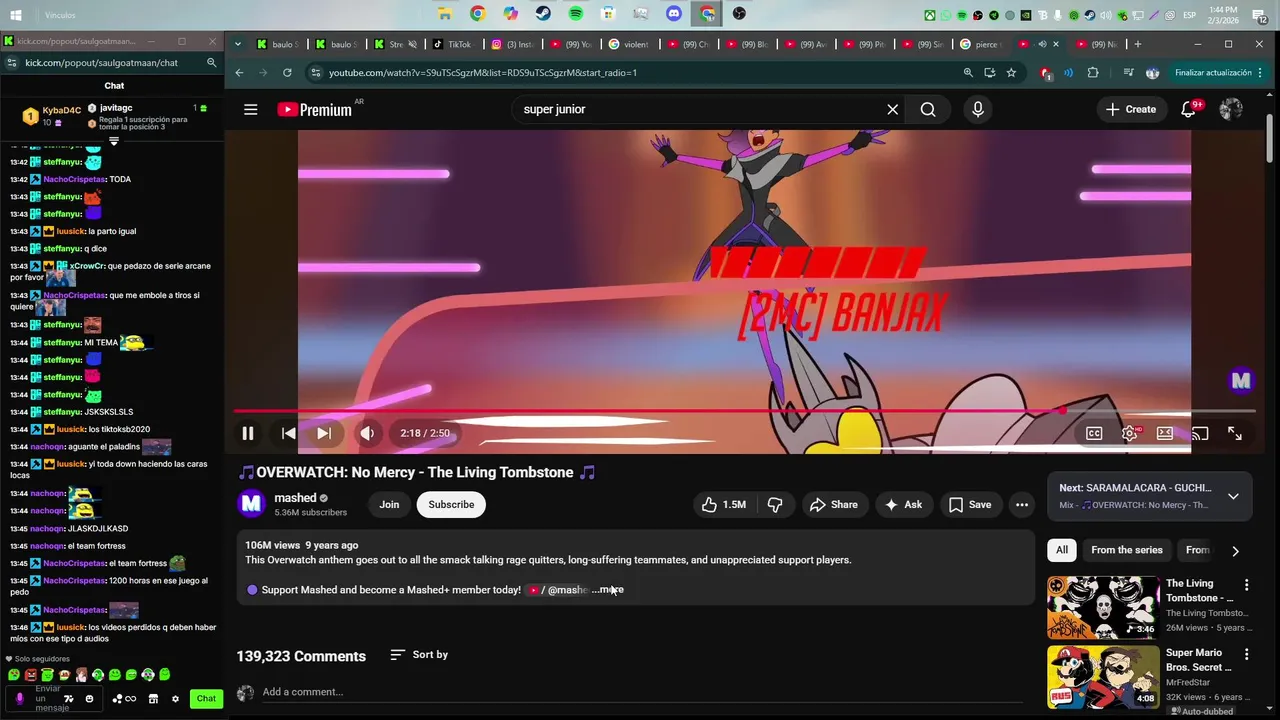Open Chrome tab search dropdown arrow
Image resolution: width=1280 pixels, height=720 pixels.
238,44
